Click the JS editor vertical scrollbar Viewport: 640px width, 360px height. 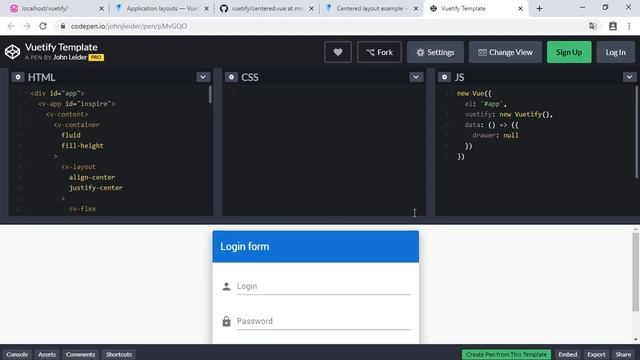tap(636, 132)
